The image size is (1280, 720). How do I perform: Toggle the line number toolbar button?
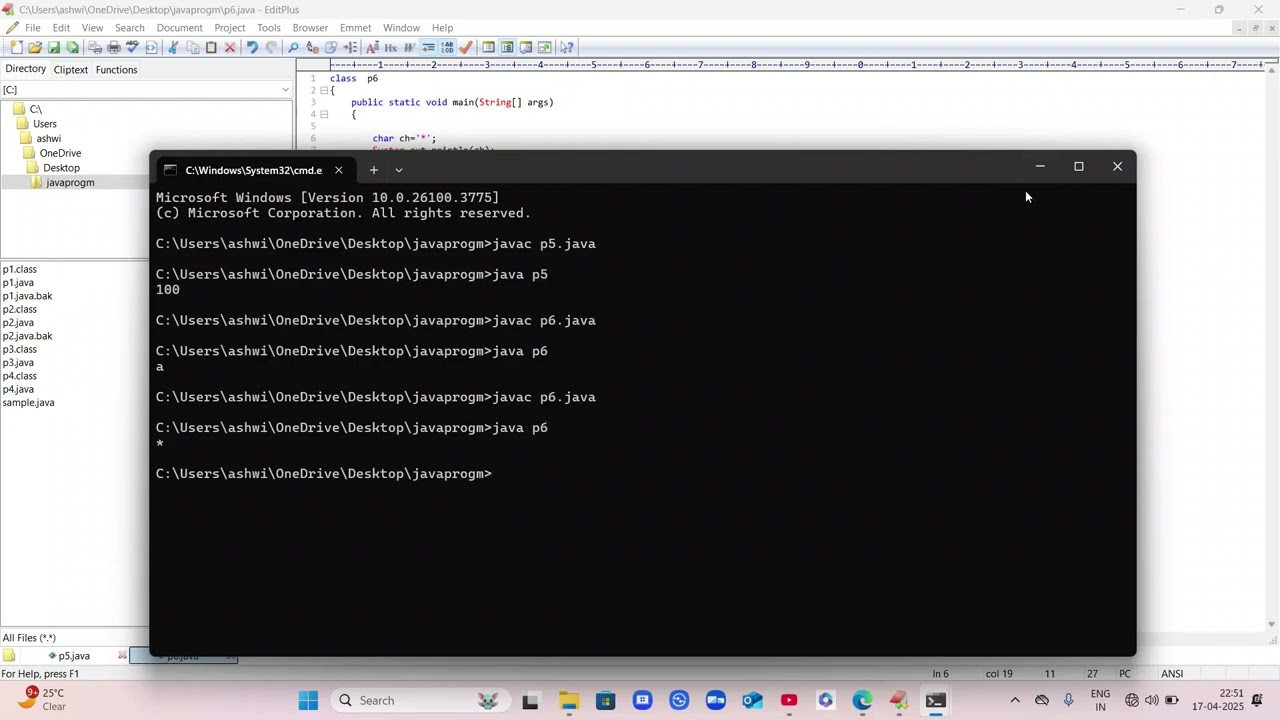[448, 47]
